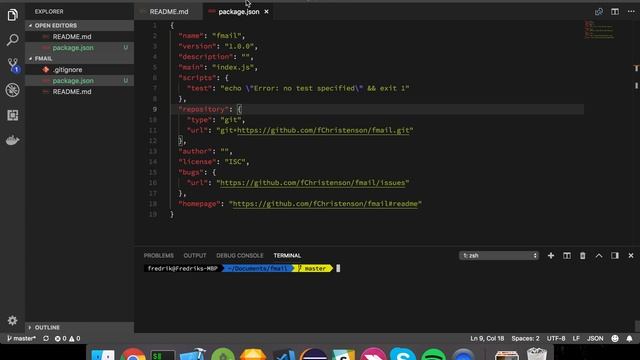The image size is (640, 360).
Task: Focus the terminal prompt cursor
Action: (338, 268)
